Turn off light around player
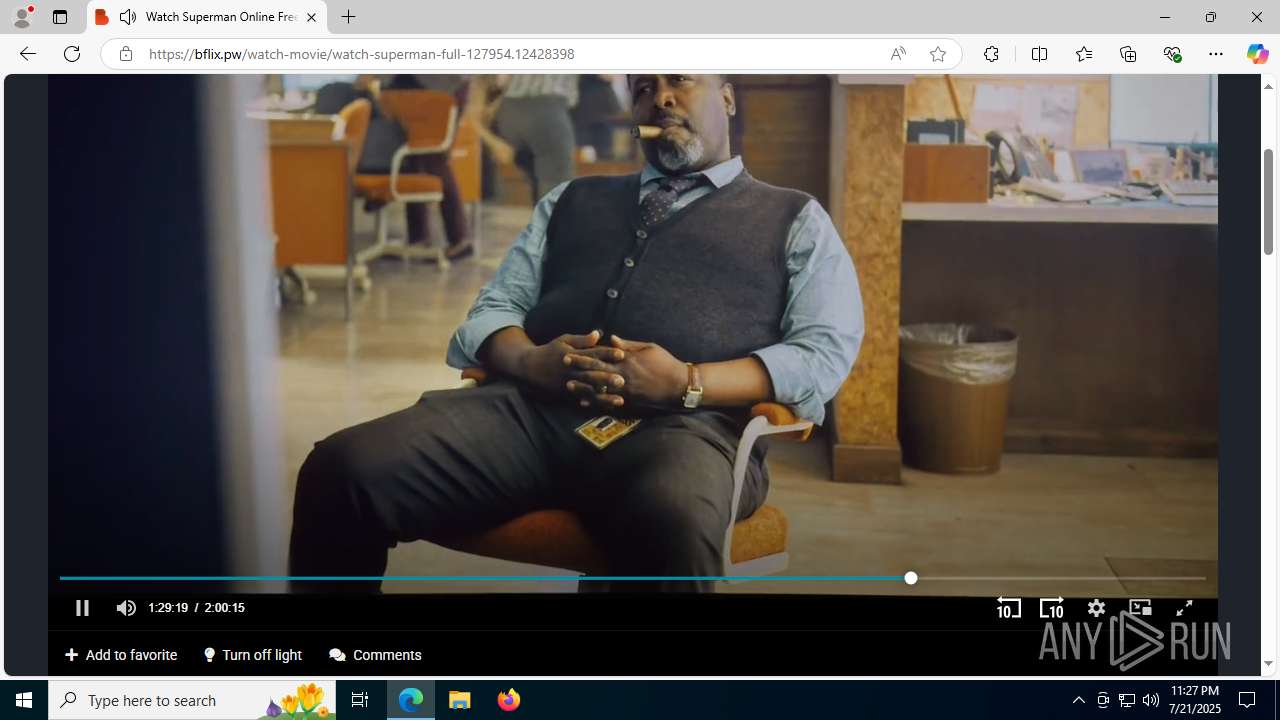Viewport: 1280px width, 720px height. pos(252,655)
